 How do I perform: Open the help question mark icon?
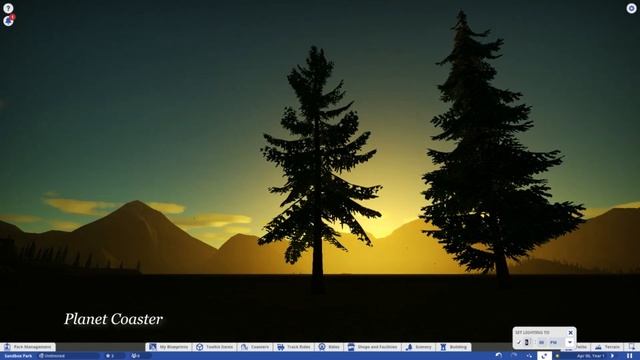point(8,8)
